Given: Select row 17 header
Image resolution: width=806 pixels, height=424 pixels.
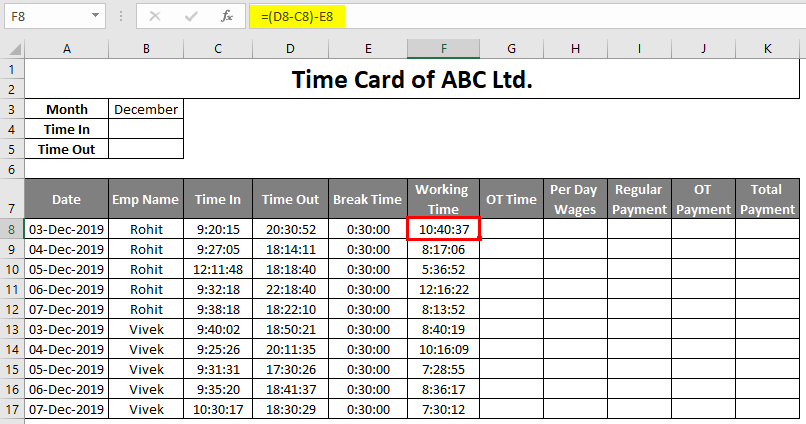Looking at the screenshot, I should [12, 409].
